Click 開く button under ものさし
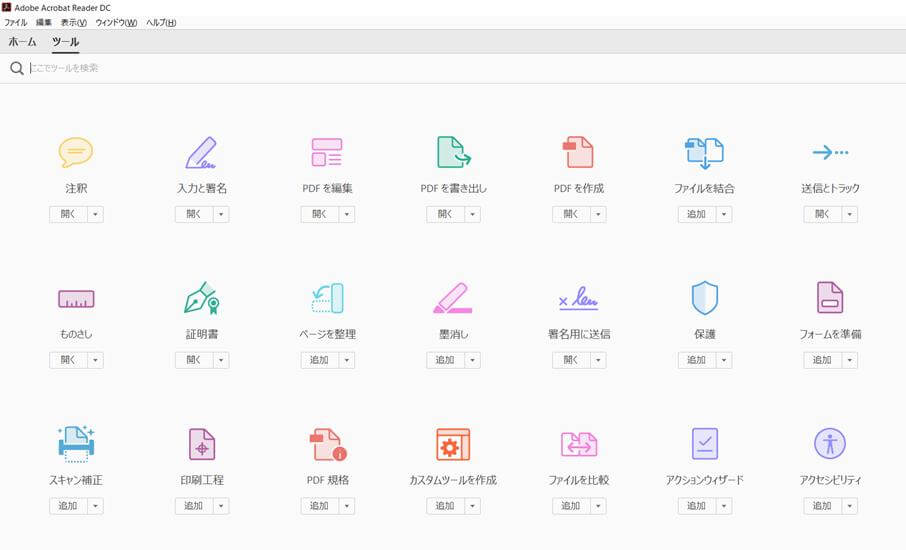 [x=68, y=360]
